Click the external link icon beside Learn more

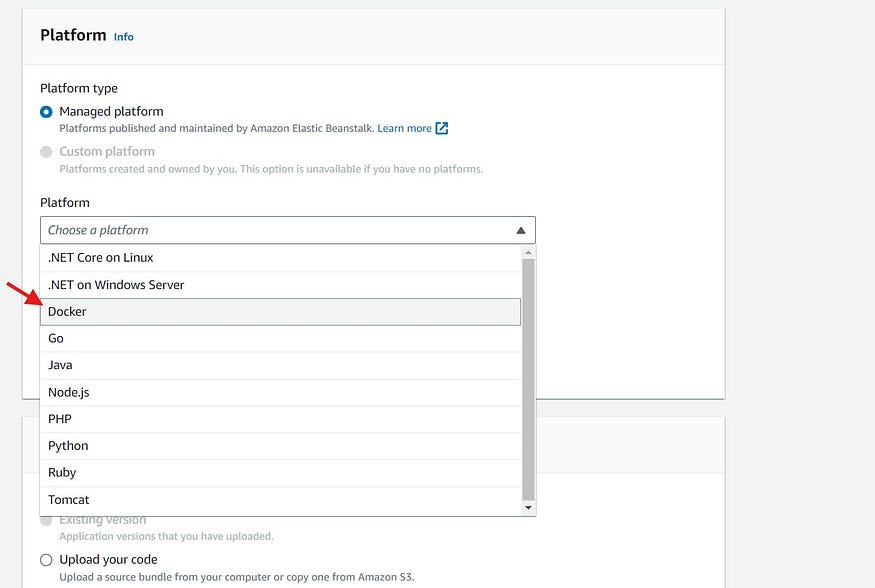pyautogui.click(x=441, y=128)
